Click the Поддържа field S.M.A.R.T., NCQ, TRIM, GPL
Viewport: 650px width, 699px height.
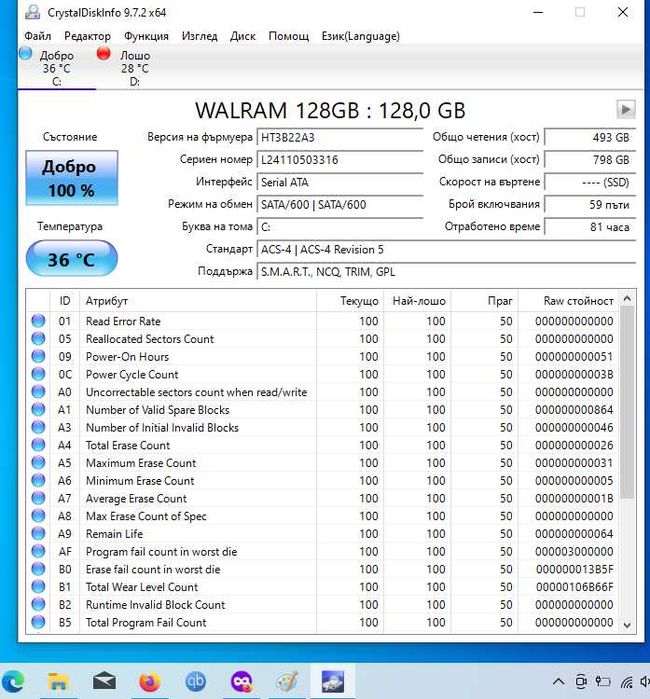(446, 271)
